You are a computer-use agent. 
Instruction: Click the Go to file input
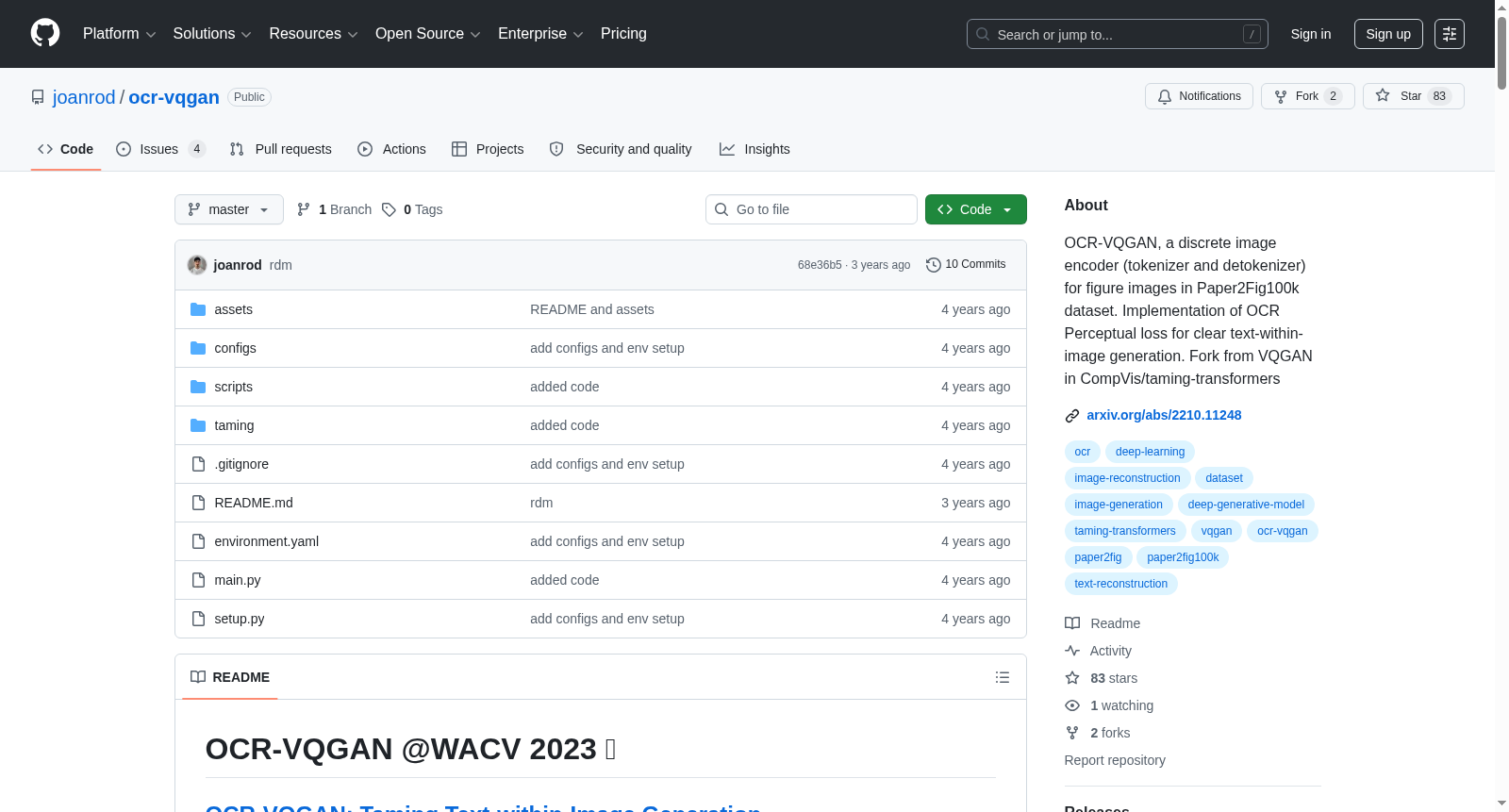point(811,209)
